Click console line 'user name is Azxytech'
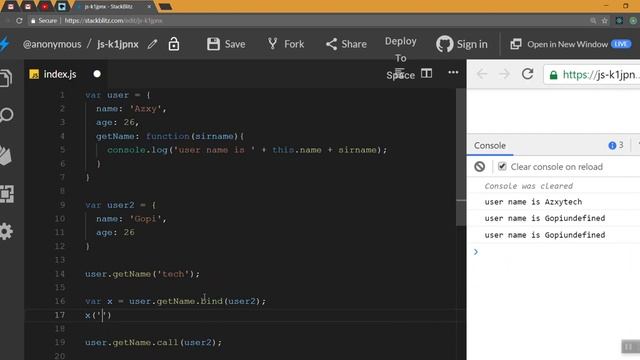 point(533,202)
